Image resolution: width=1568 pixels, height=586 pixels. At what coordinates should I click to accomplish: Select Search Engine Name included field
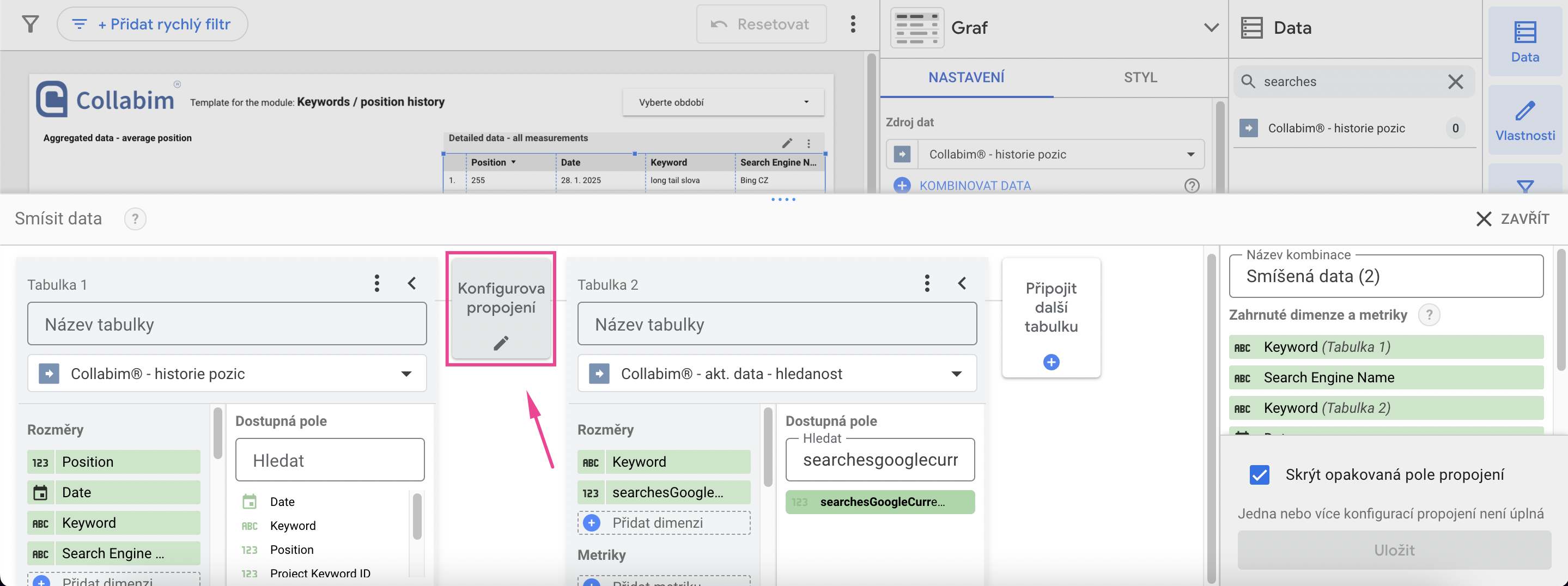1385,377
